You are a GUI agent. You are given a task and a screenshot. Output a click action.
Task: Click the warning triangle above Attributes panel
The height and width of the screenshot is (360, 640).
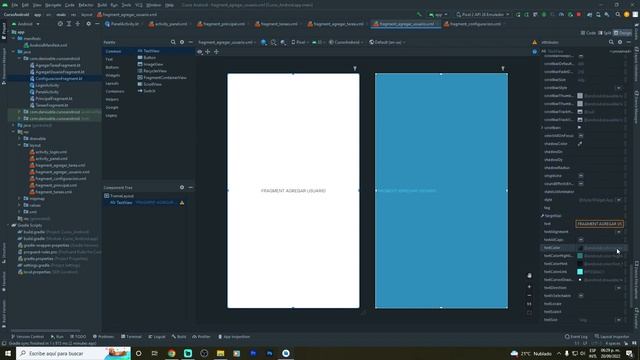[x=535, y=42]
